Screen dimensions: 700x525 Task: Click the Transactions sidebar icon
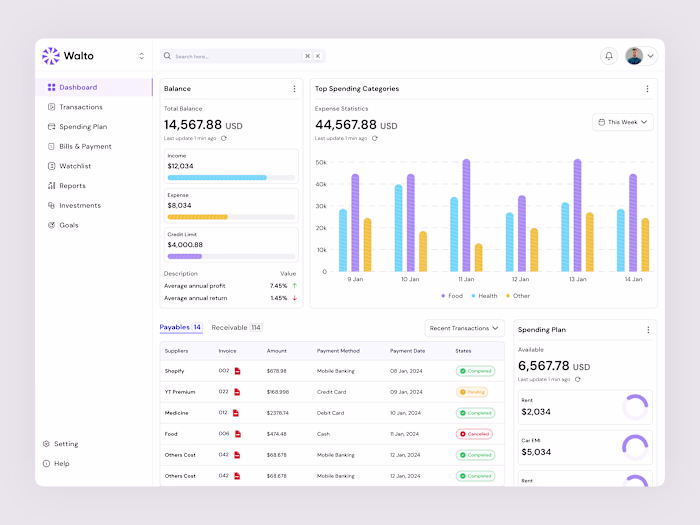51,107
